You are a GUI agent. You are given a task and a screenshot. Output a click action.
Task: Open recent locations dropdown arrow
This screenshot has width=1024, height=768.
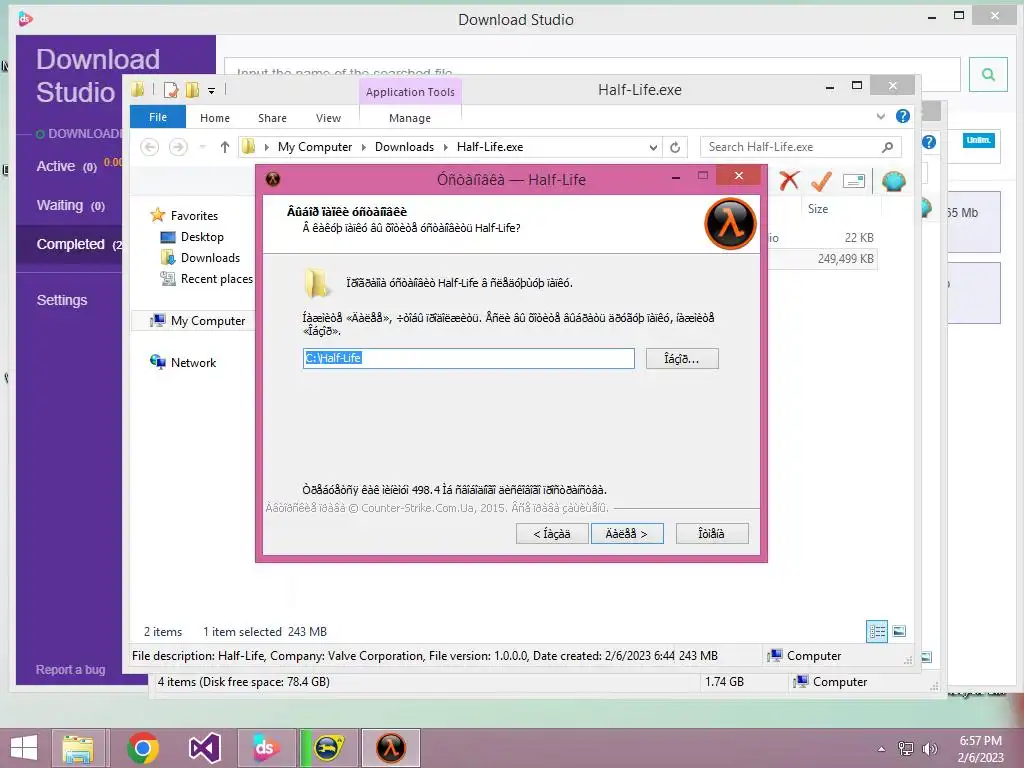click(203, 147)
